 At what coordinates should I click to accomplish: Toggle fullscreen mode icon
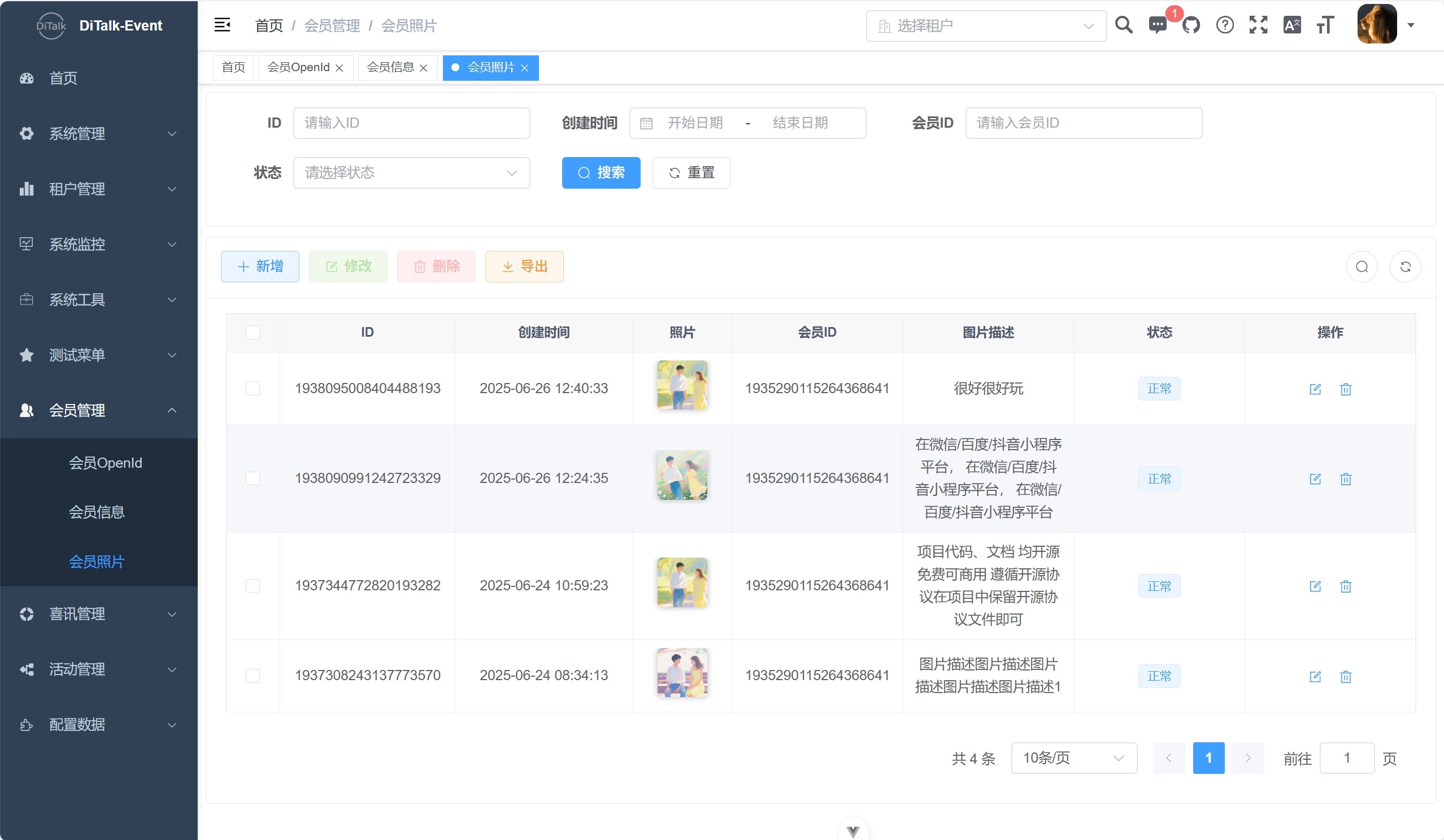[x=1258, y=25]
